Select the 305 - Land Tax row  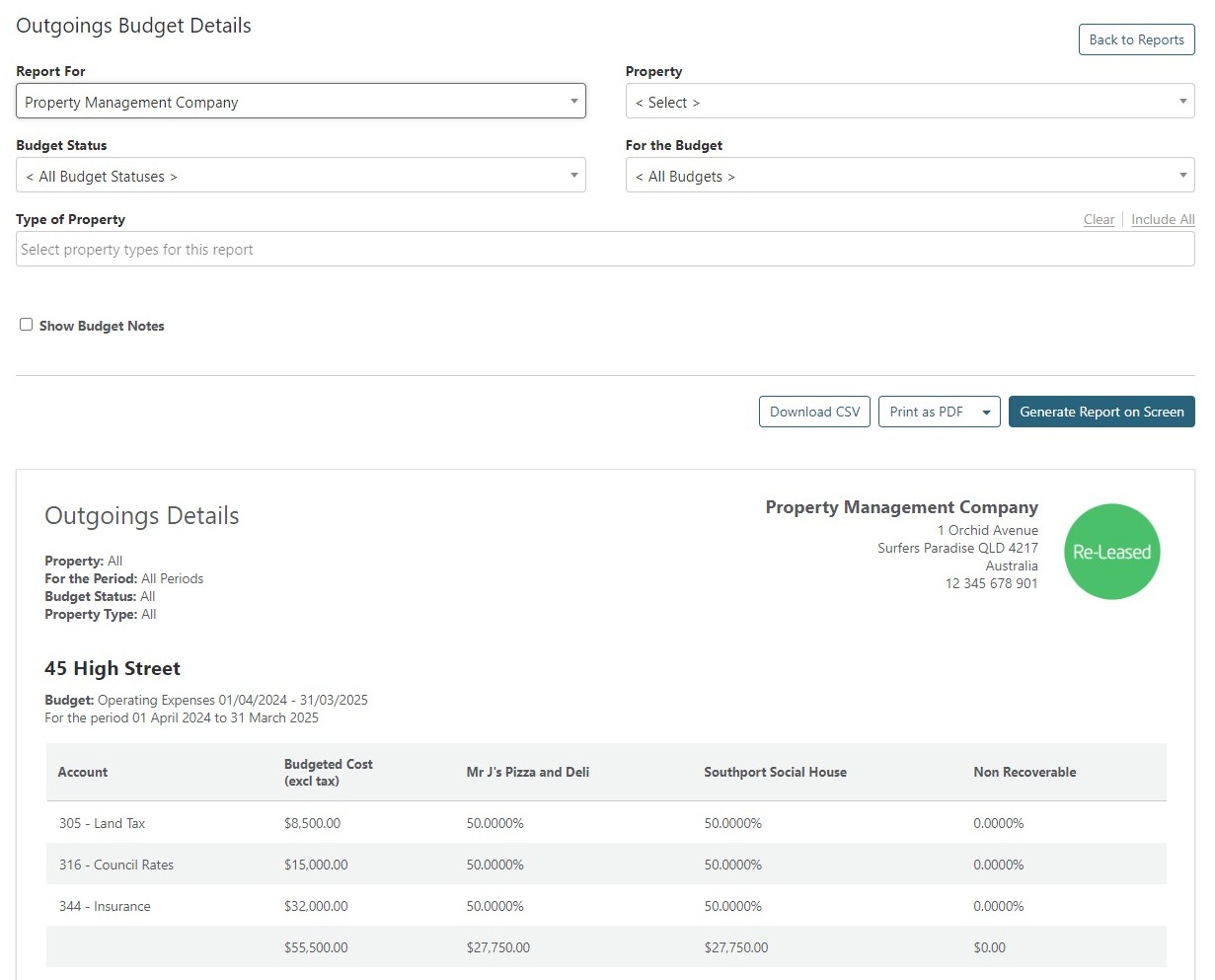pos(606,823)
